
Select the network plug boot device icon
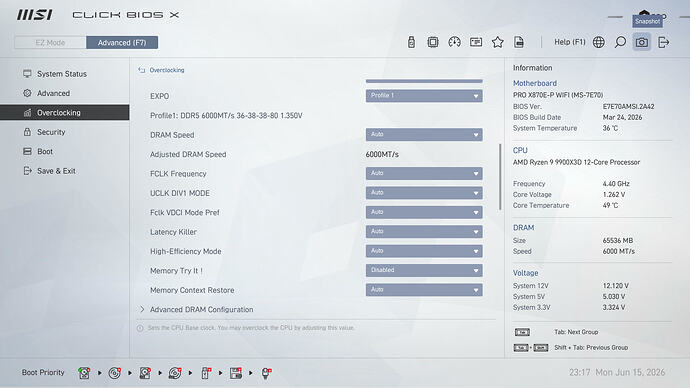coord(266,373)
